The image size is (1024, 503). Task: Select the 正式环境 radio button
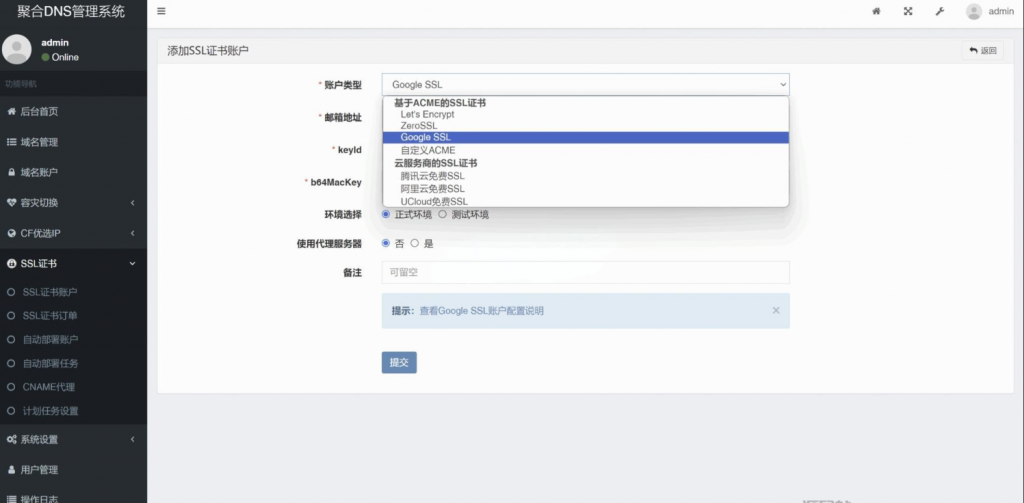[x=386, y=214]
